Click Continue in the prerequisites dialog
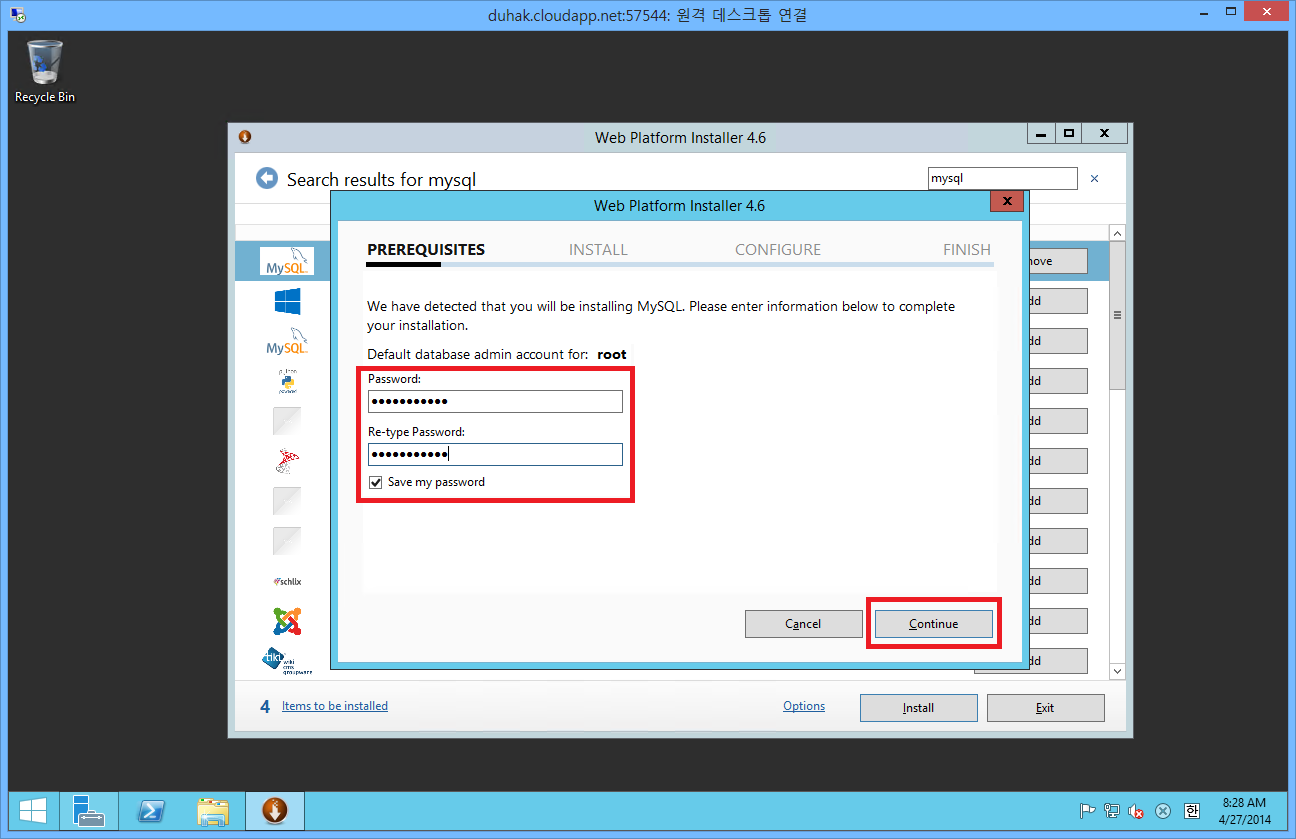 click(934, 624)
